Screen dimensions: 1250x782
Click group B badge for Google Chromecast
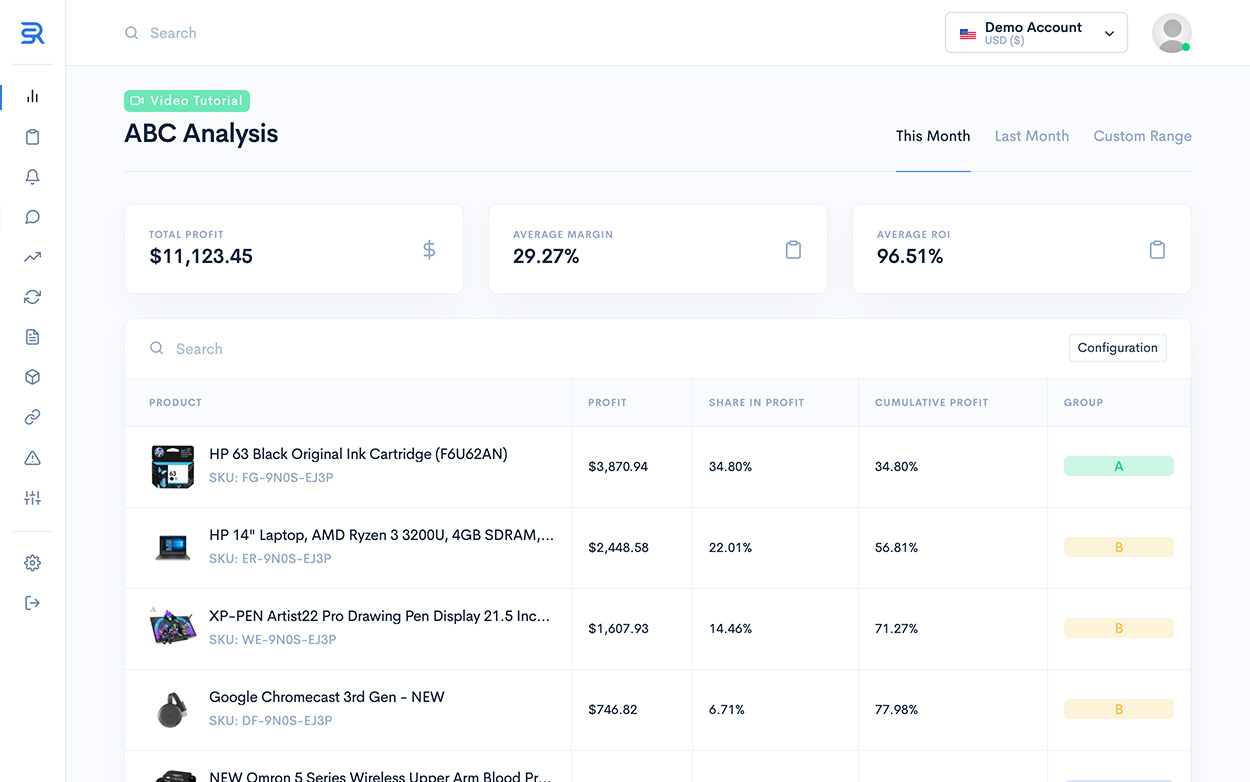[1119, 709]
